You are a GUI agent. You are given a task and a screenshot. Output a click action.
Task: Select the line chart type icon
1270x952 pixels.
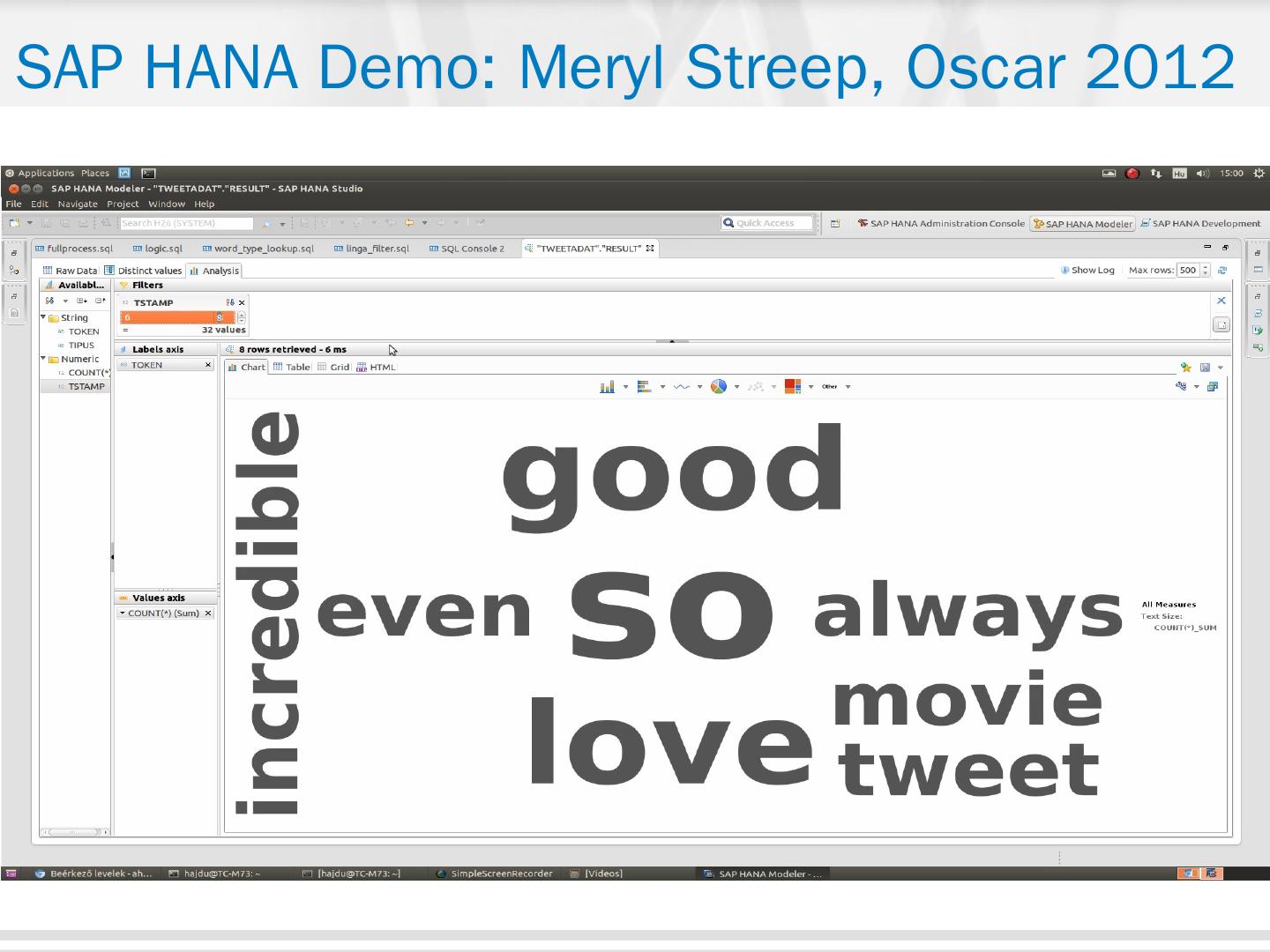(x=682, y=387)
